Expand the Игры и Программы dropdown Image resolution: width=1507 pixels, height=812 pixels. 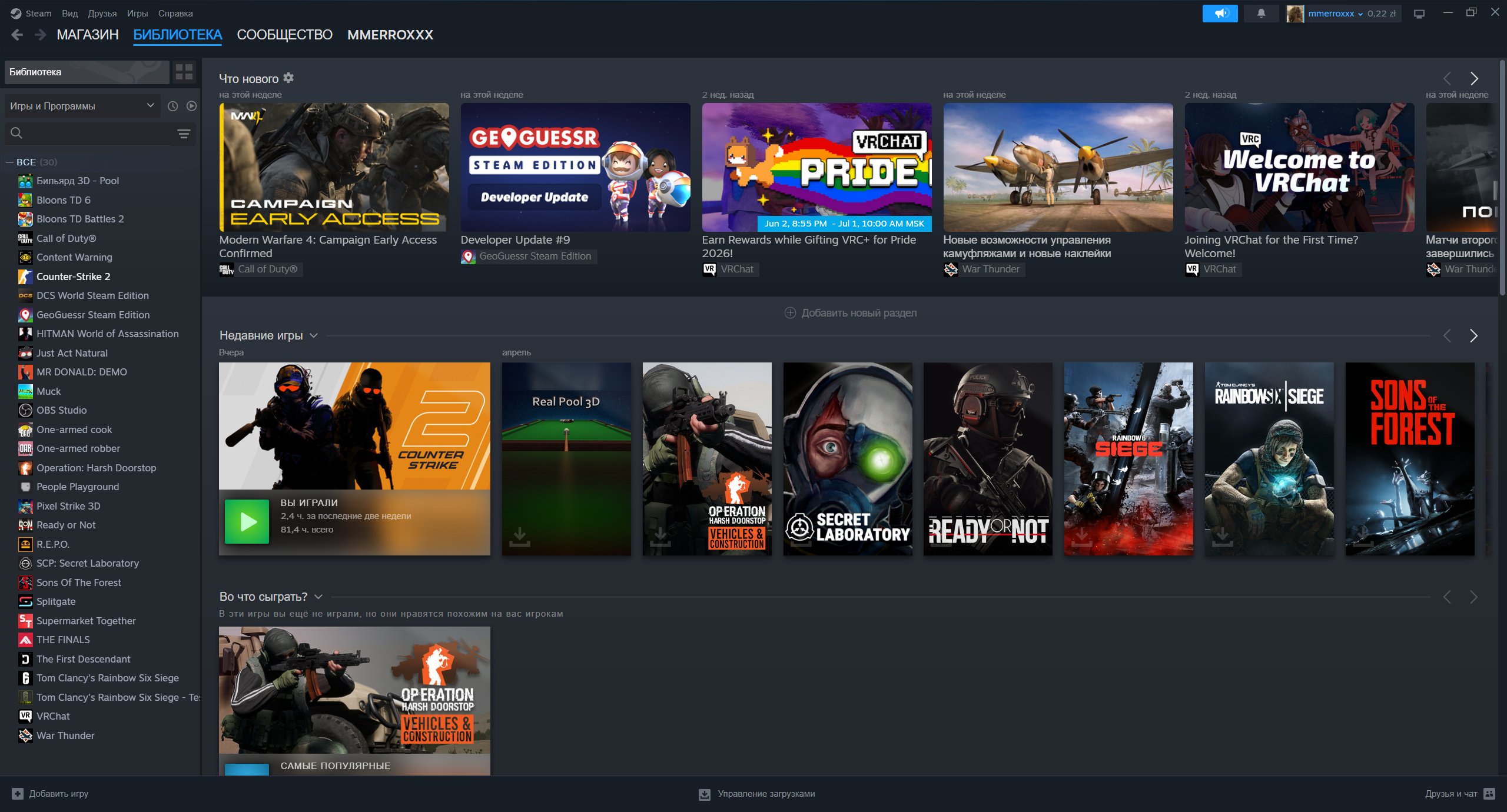(x=82, y=106)
